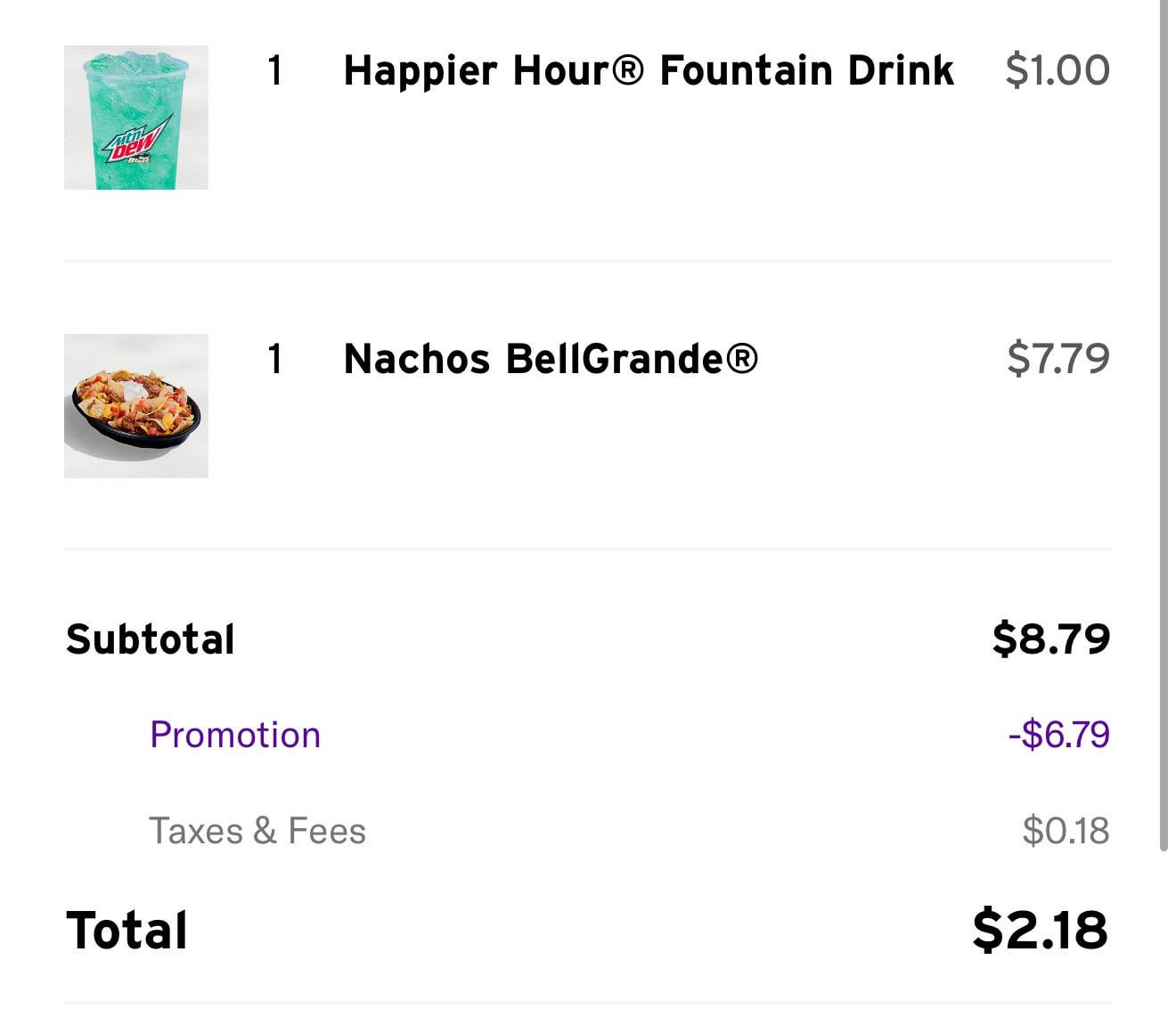This screenshot has width=1176, height=1025.
Task: Open the Nachos BellGrande item name
Action: coord(550,359)
